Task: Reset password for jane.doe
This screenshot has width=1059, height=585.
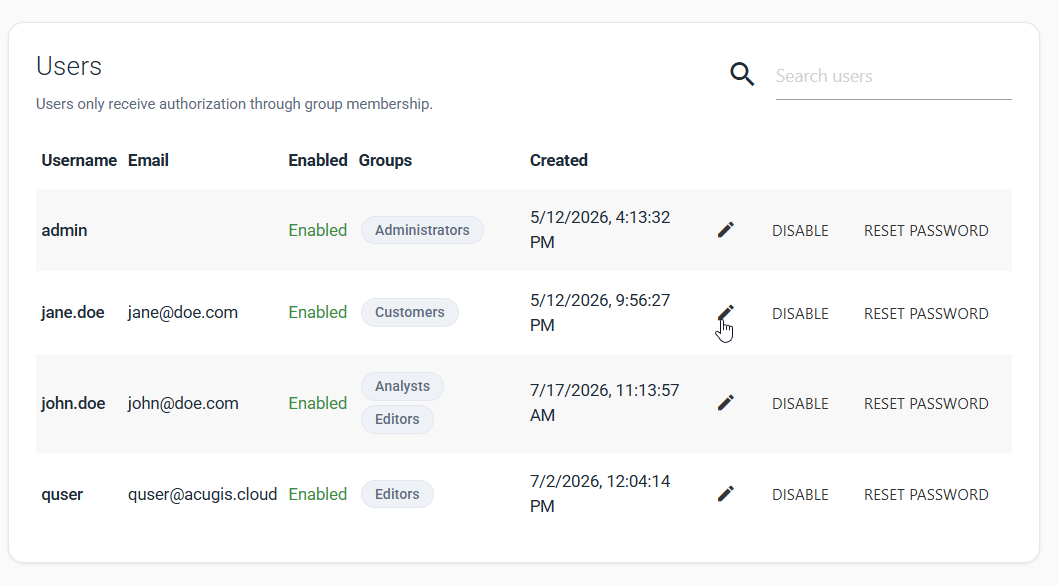Action: [926, 313]
